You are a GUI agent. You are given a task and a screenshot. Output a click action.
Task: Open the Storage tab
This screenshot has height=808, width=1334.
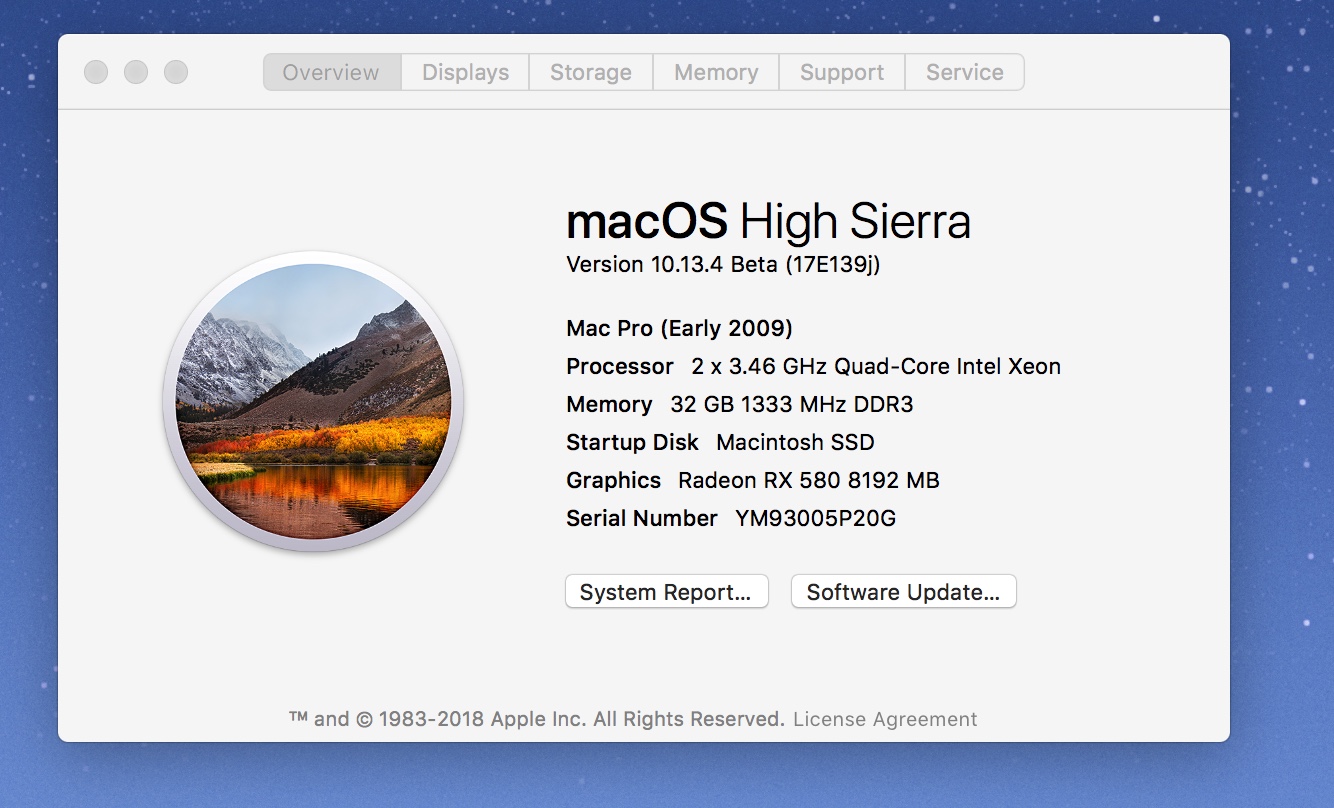tap(590, 72)
